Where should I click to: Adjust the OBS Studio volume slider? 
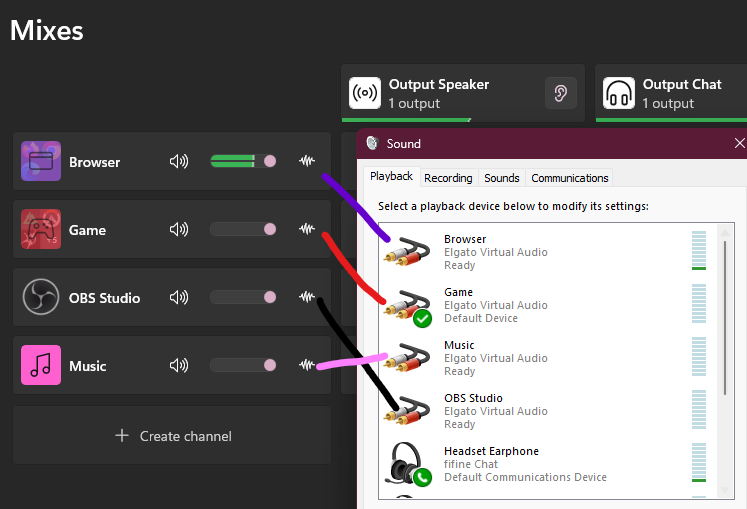[x=243, y=297]
